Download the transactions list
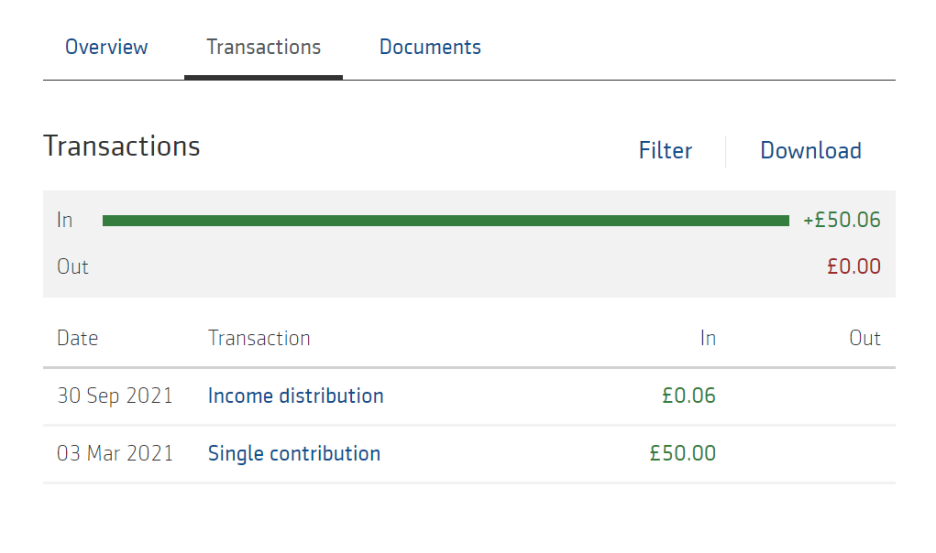The image size is (936, 553). pyautogui.click(x=810, y=151)
